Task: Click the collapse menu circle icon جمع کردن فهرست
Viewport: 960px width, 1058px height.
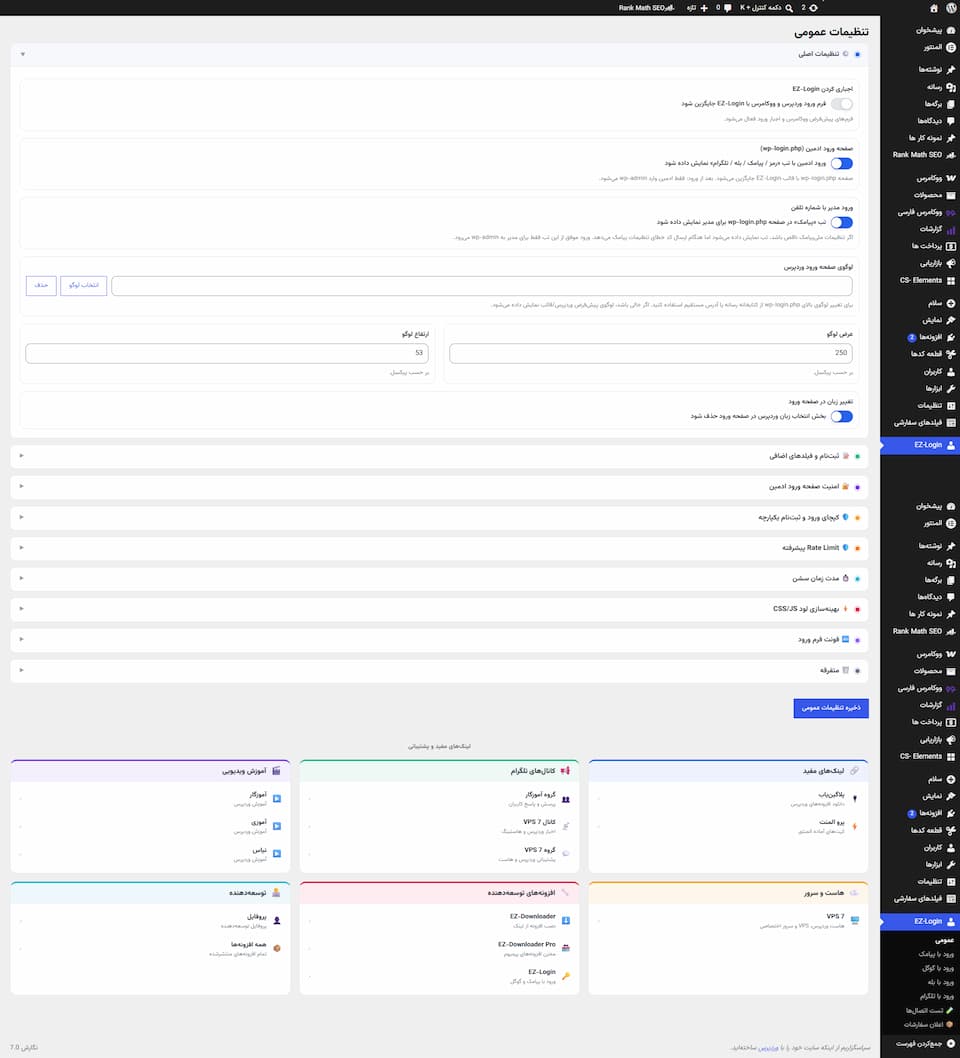Action: (x=951, y=1043)
